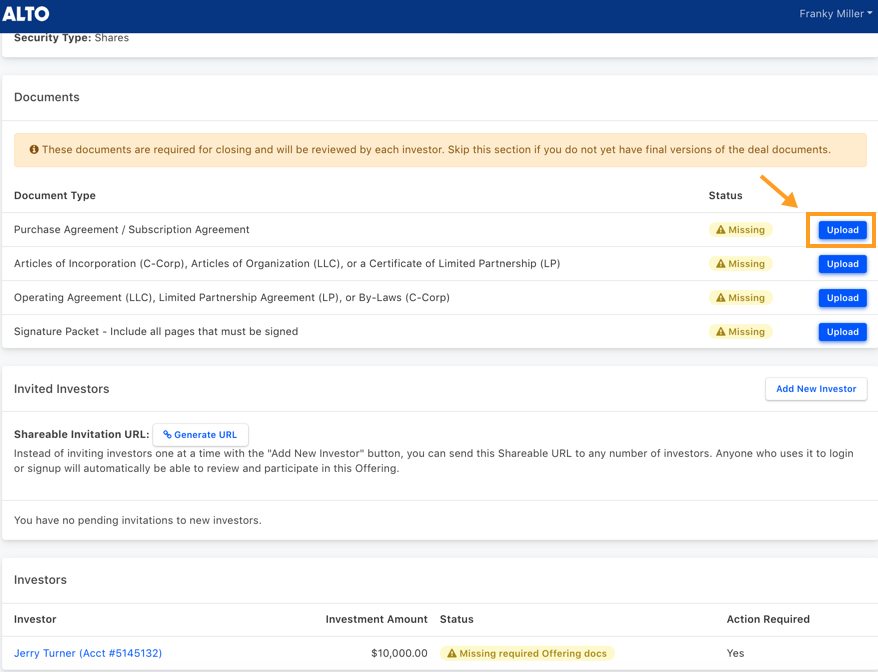Upload the Signature Packet document
The width and height of the screenshot is (878, 672).
click(842, 332)
